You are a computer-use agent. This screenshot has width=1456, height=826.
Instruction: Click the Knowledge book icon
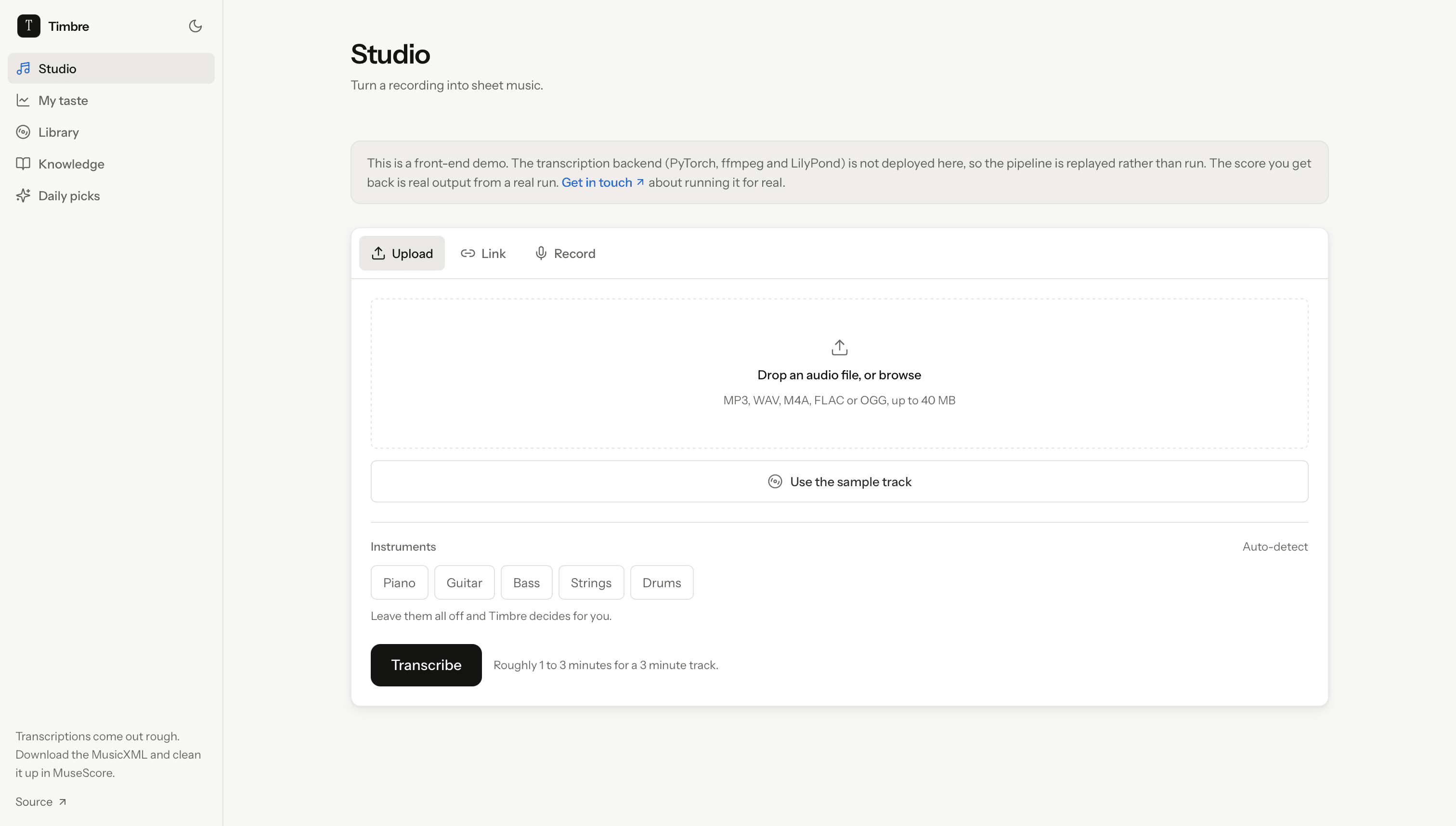tap(23, 164)
